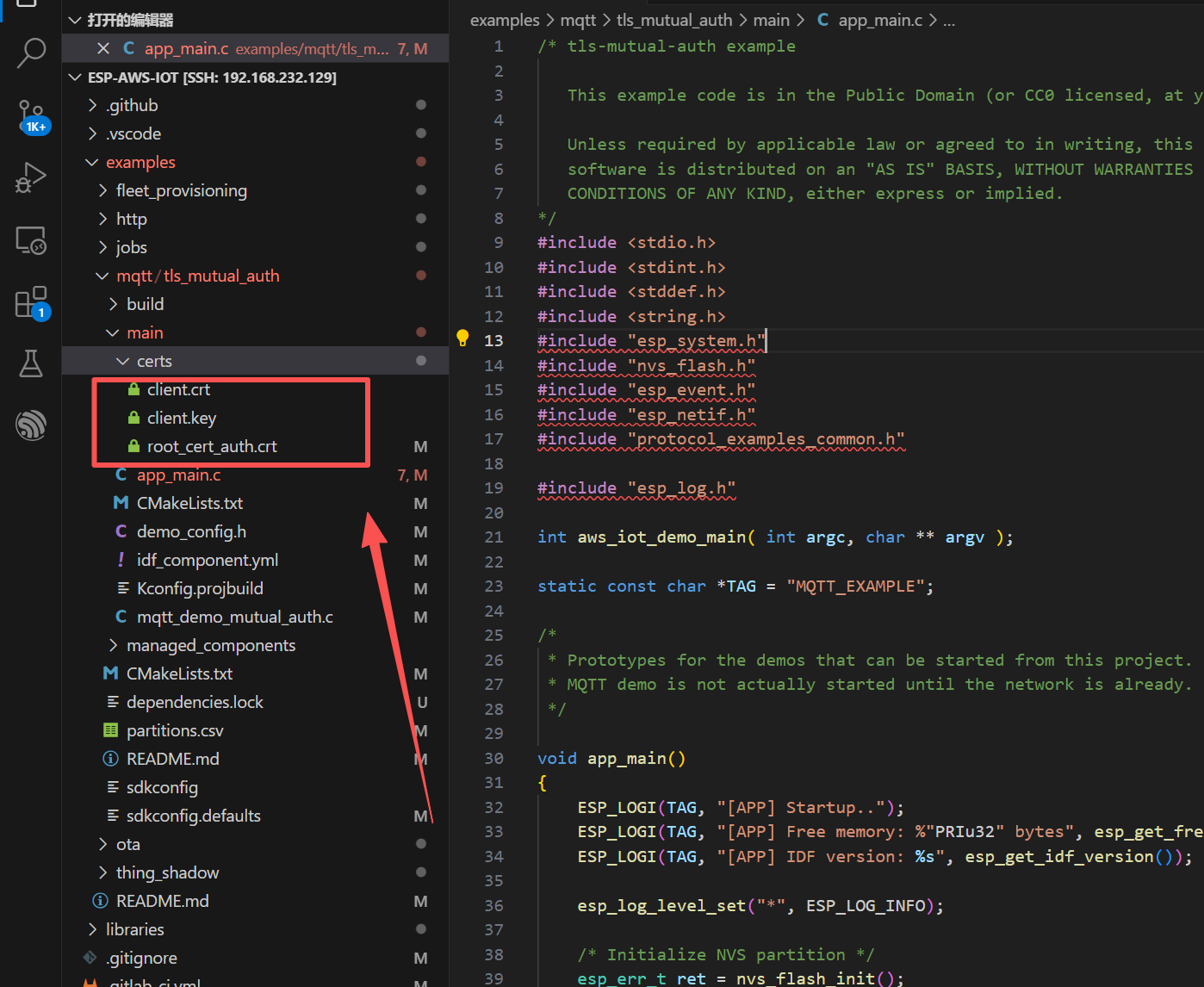
Task: Collapse the mqtt/tls_mutual_auth folder
Action: pyautogui.click(x=103, y=276)
